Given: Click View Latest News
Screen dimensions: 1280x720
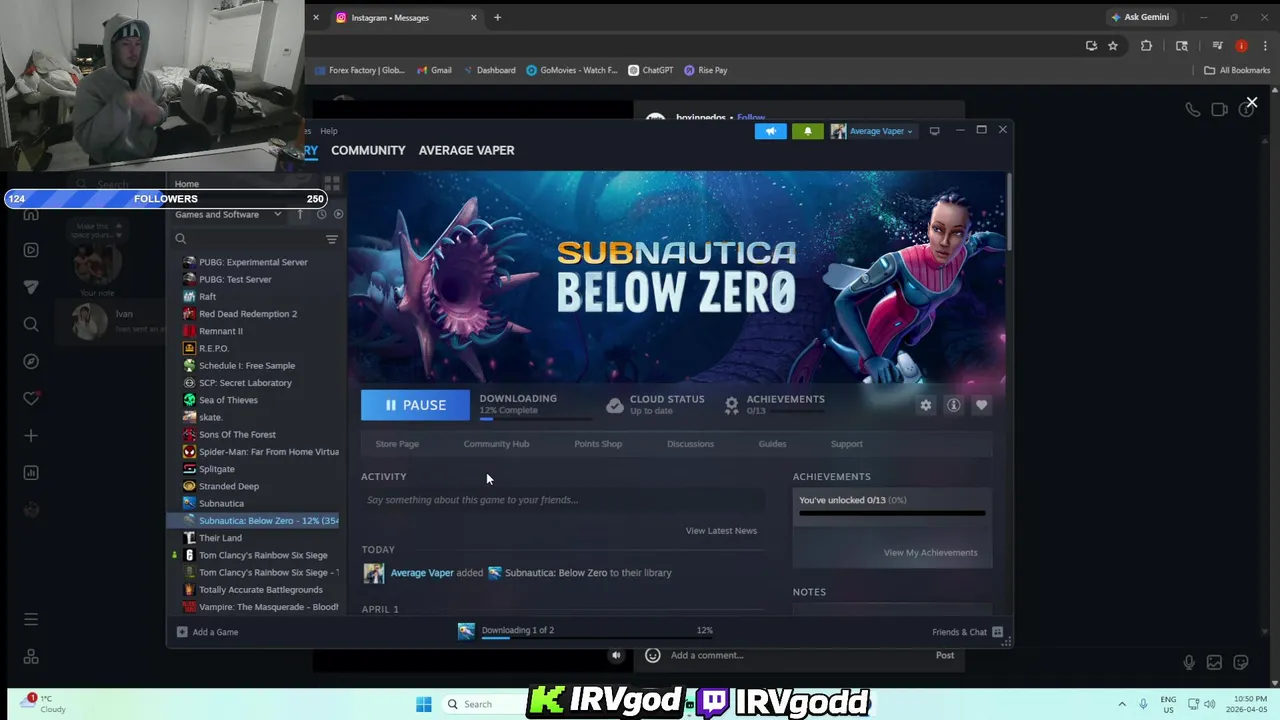Looking at the screenshot, I should tap(721, 531).
